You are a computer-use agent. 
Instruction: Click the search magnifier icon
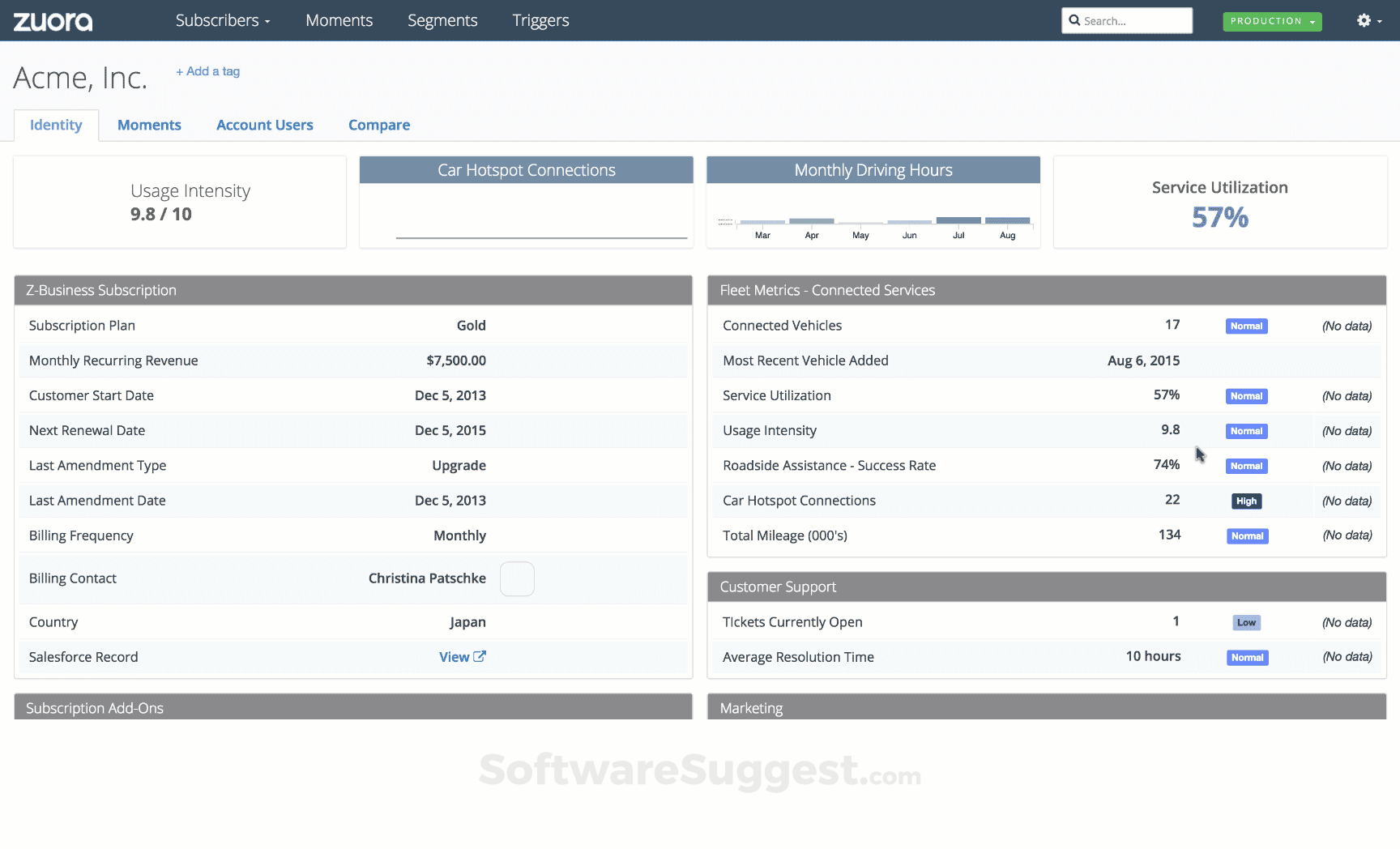pyautogui.click(x=1074, y=21)
